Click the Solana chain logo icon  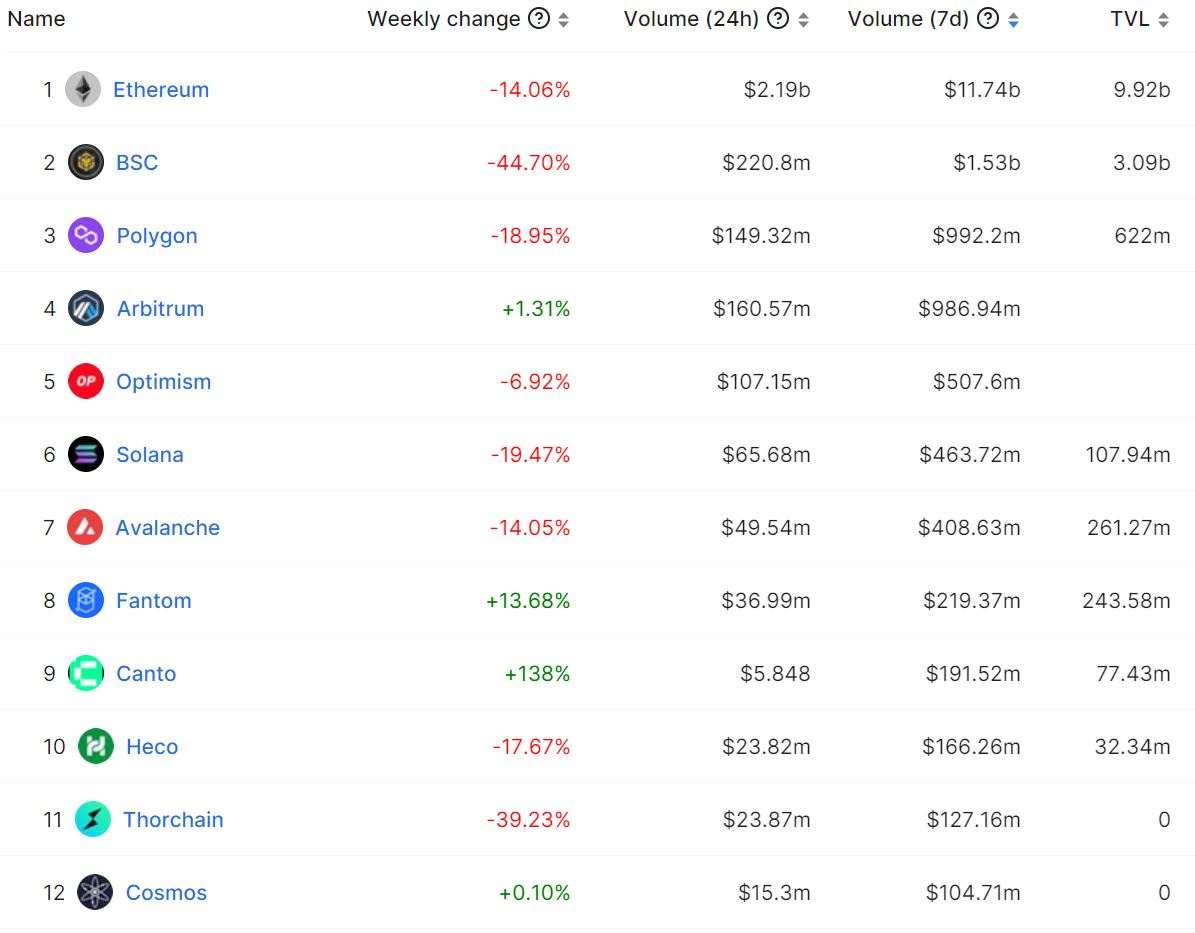pyautogui.click(x=86, y=455)
